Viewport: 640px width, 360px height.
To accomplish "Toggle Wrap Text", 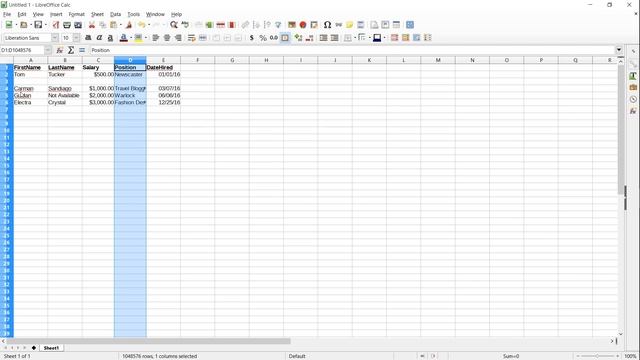I will pos(191,38).
